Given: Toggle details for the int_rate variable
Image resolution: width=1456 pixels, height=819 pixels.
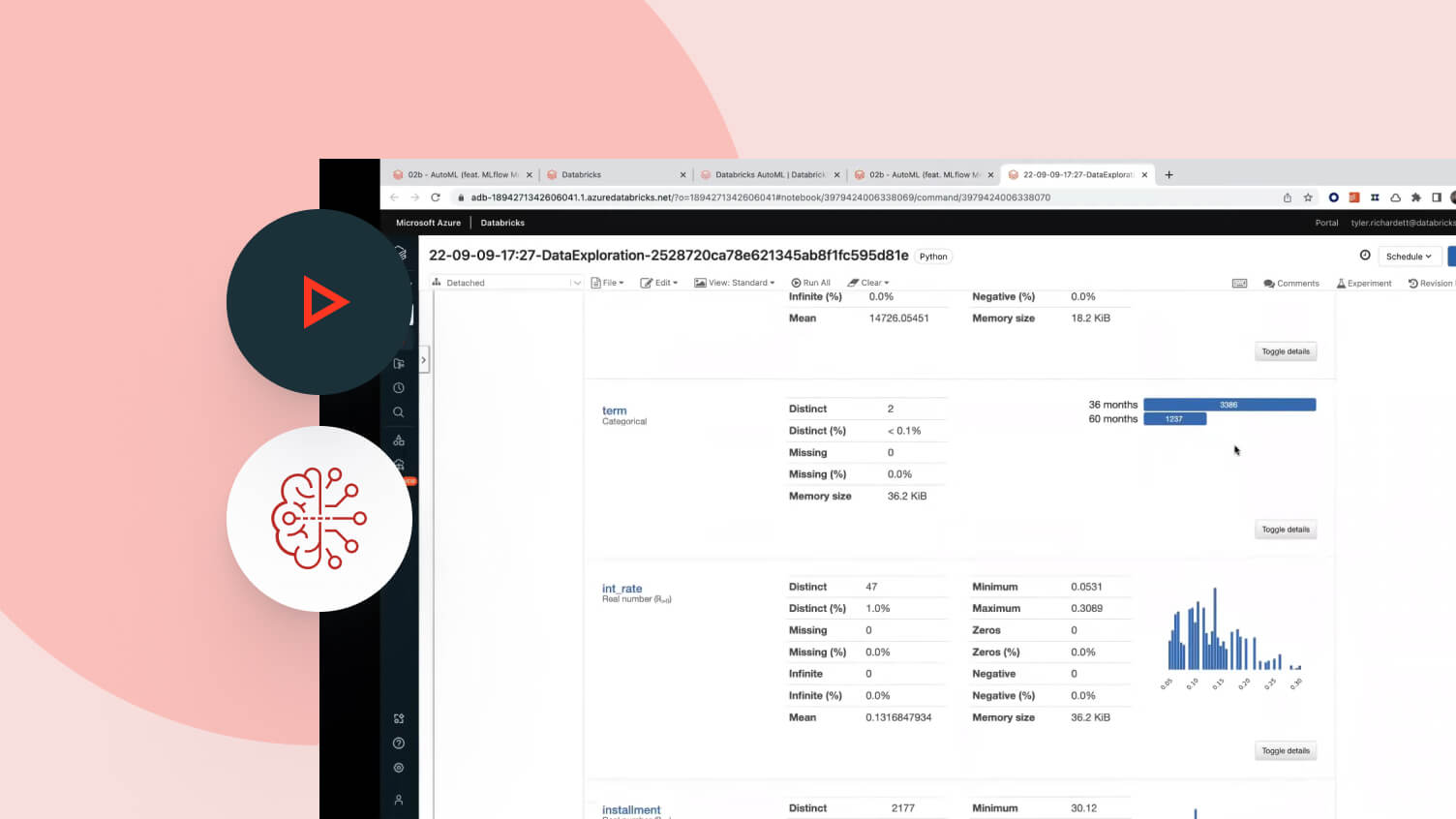Looking at the screenshot, I should (1286, 751).
